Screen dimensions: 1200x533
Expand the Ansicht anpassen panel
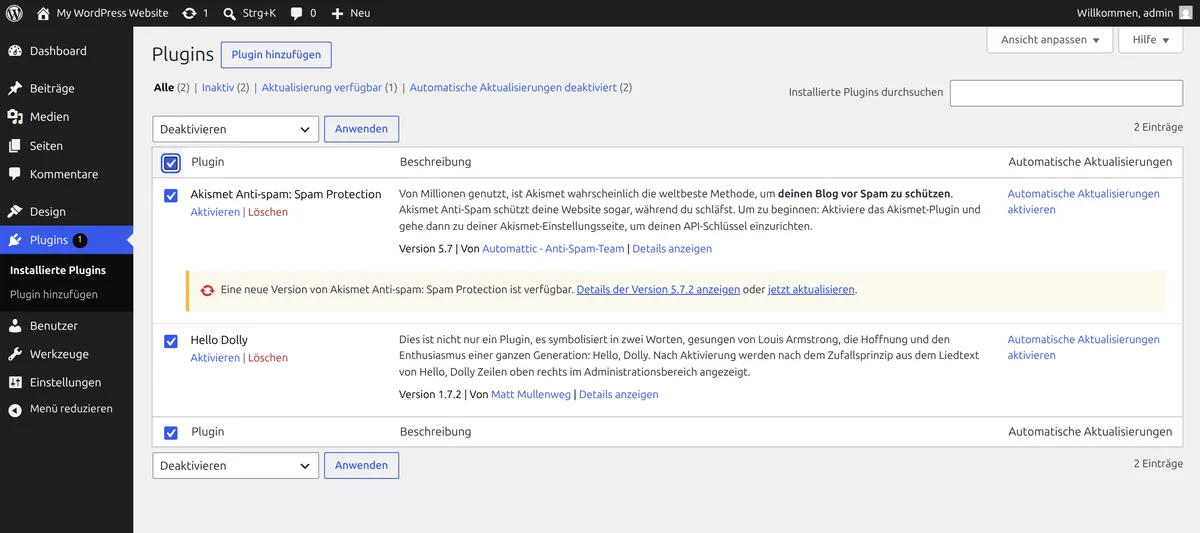[1050, 40]
